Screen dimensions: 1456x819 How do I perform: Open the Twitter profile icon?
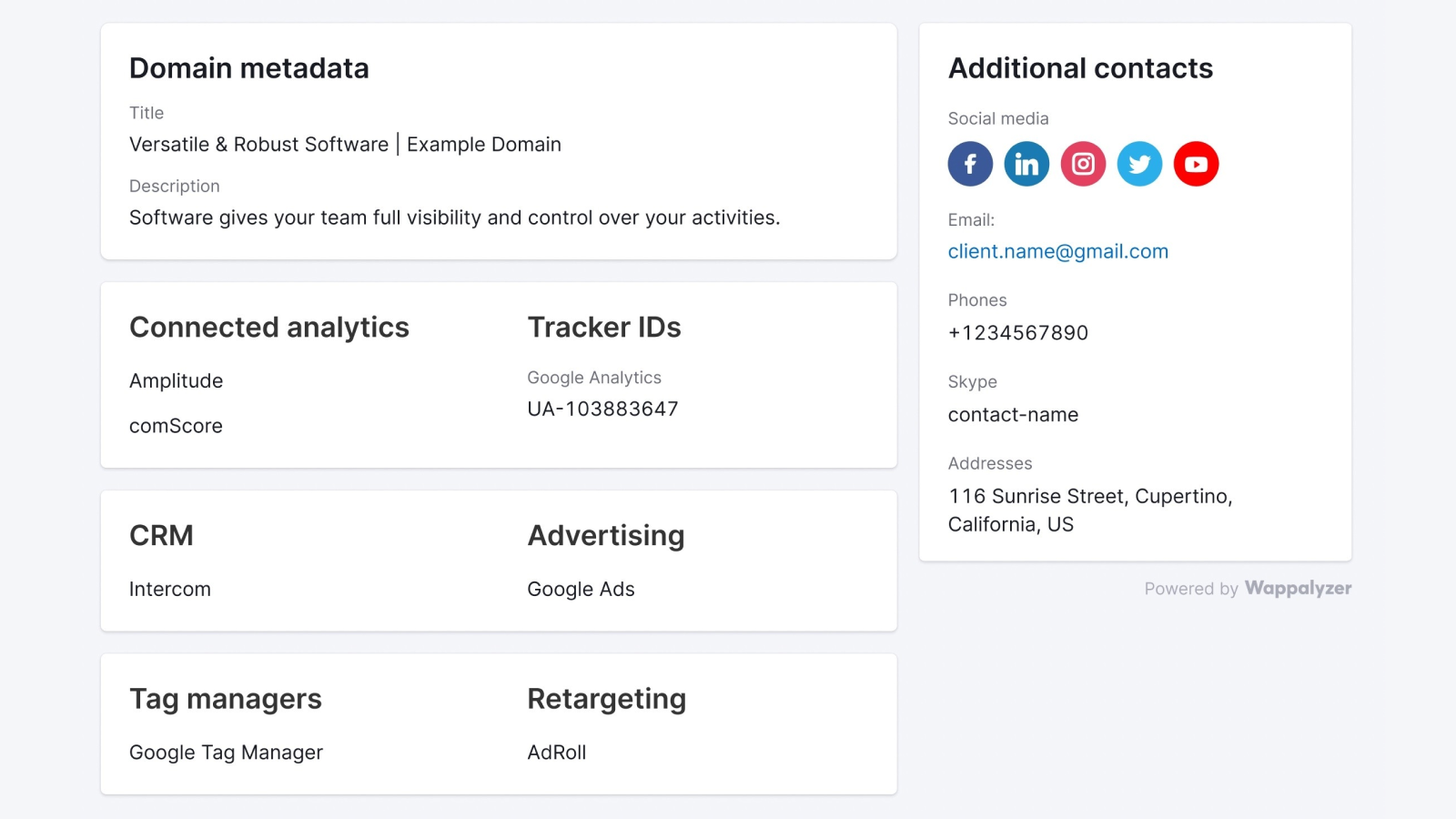[1139, 164]
